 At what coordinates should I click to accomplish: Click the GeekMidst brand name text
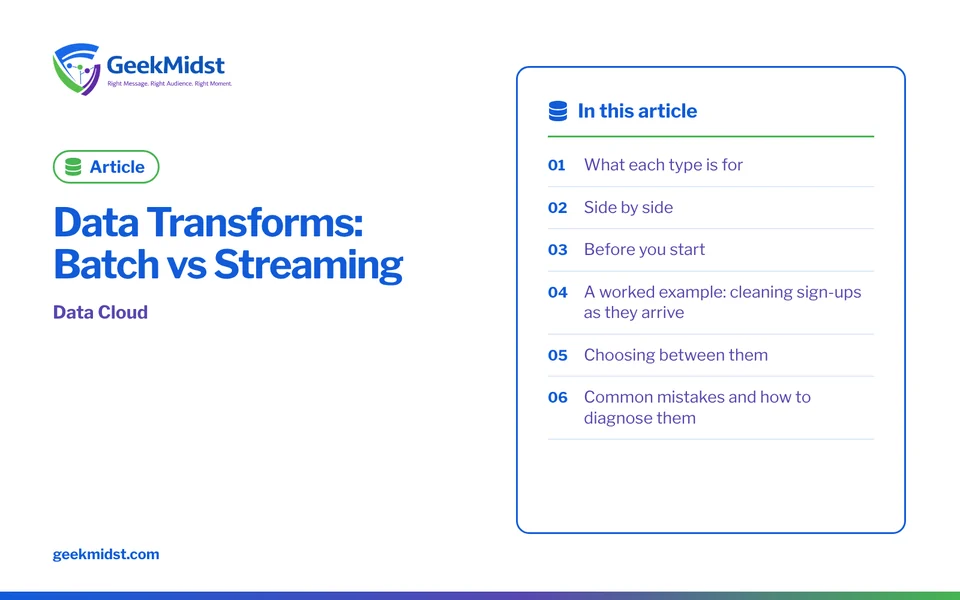pyautogui.click(x=165, y=65)
